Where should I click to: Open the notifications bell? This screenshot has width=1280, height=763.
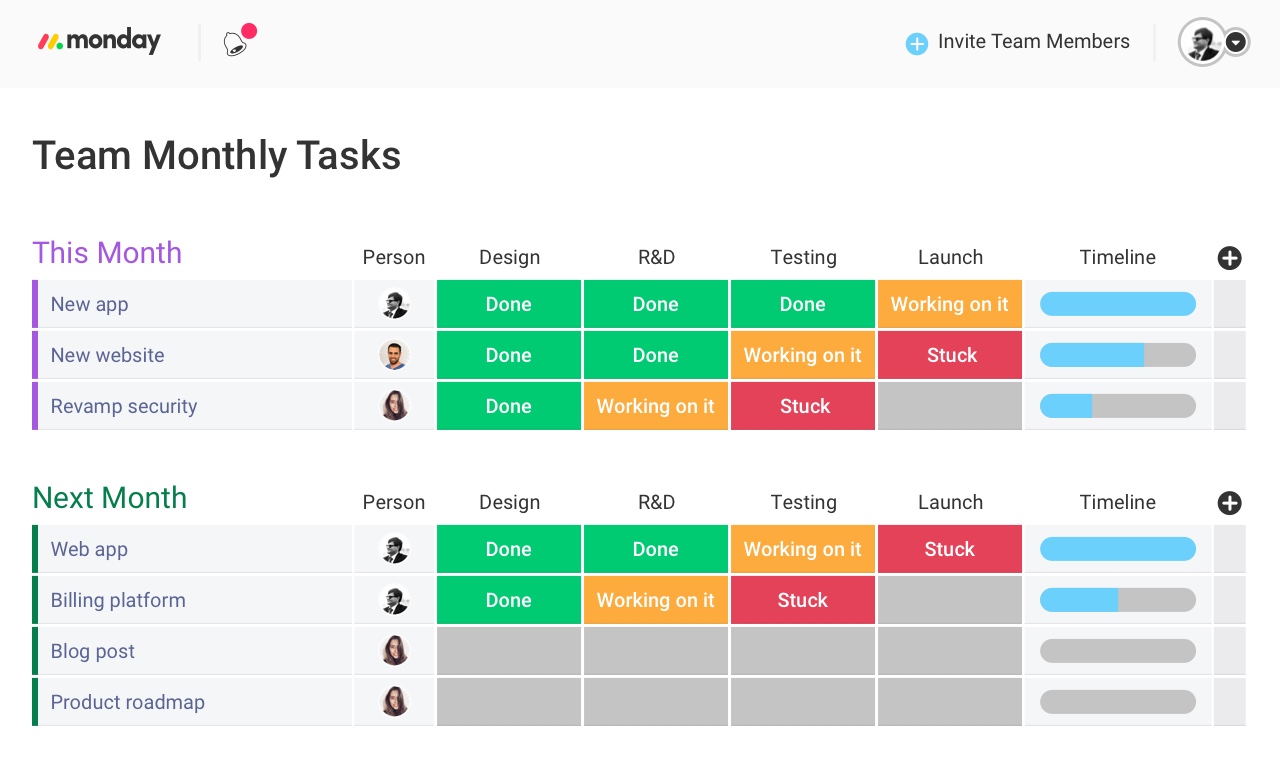coord(236,43)
